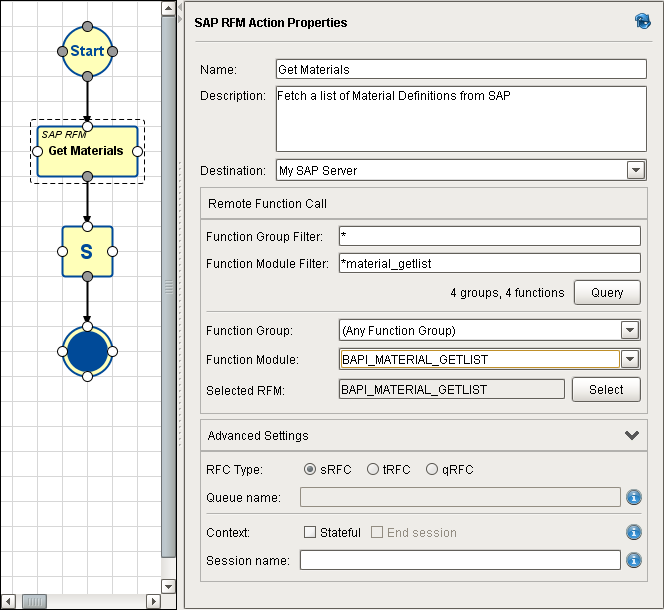Click the Function Module Filter field
Viewport: 664px width, 610px height.
(x=488, y=263)
